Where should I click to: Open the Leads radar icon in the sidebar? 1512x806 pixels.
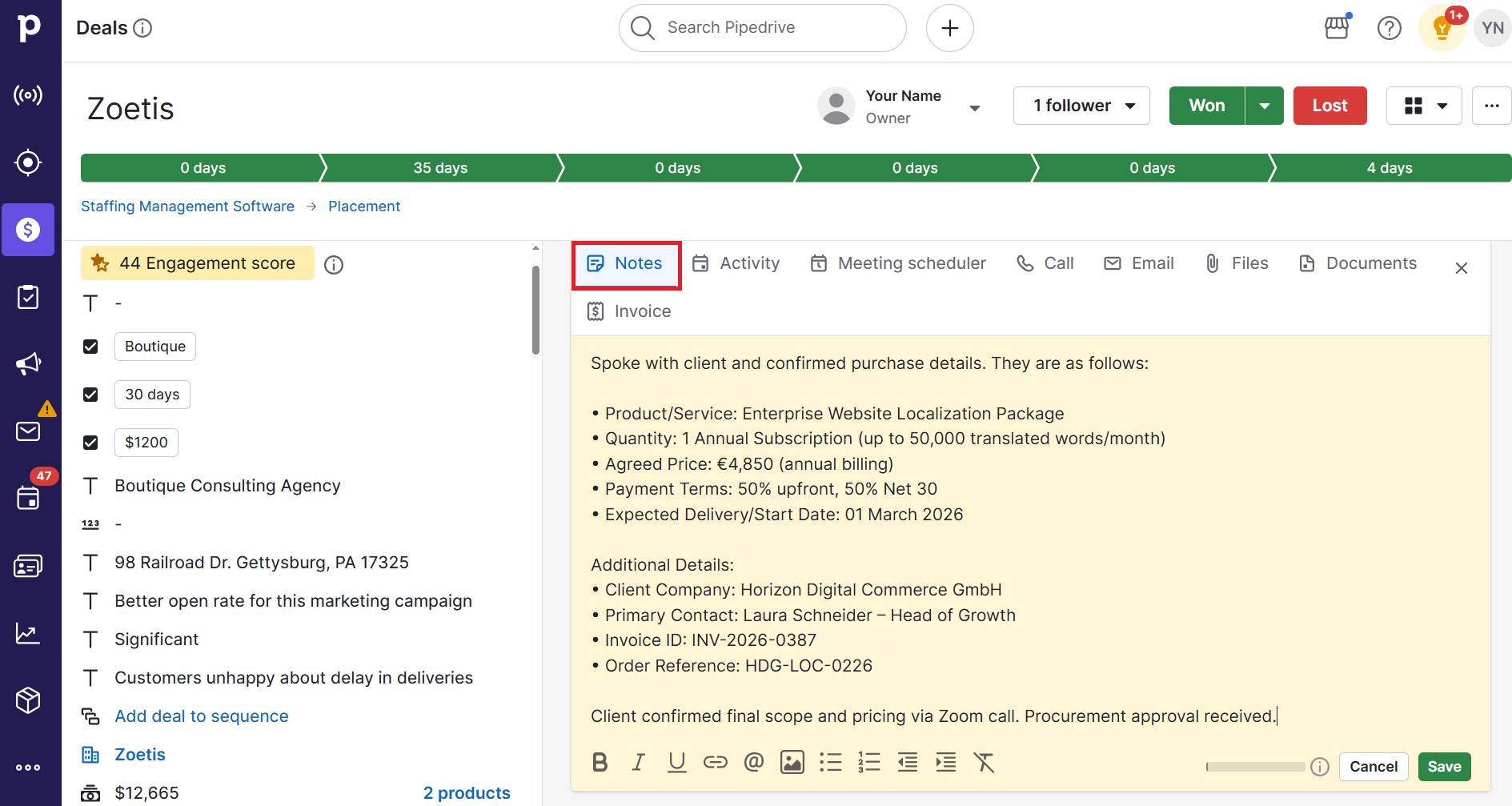28,95
